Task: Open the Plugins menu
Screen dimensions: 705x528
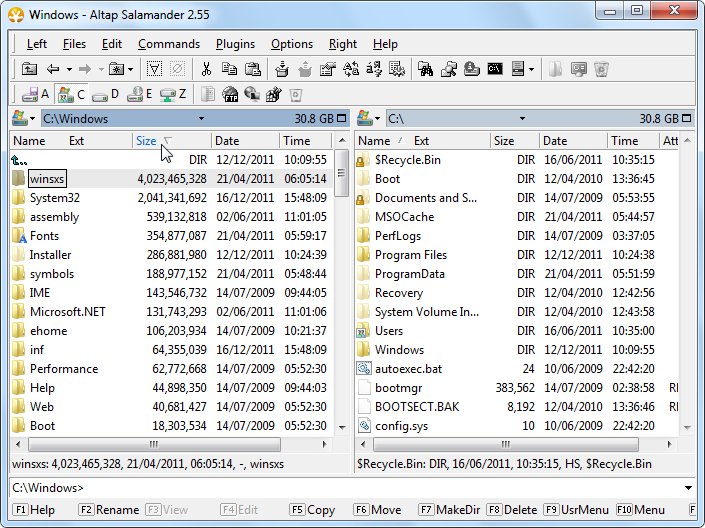Action: (x=235, y=44)
